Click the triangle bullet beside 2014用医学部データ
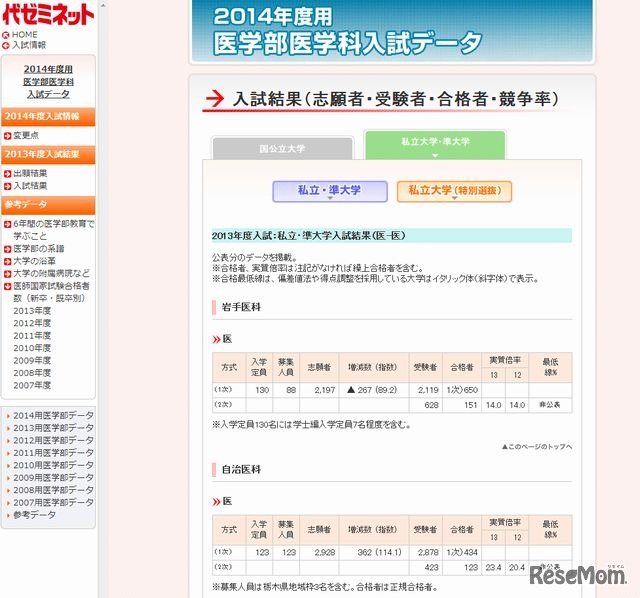This screenshot has height=598, width=640. click(7, 416)
